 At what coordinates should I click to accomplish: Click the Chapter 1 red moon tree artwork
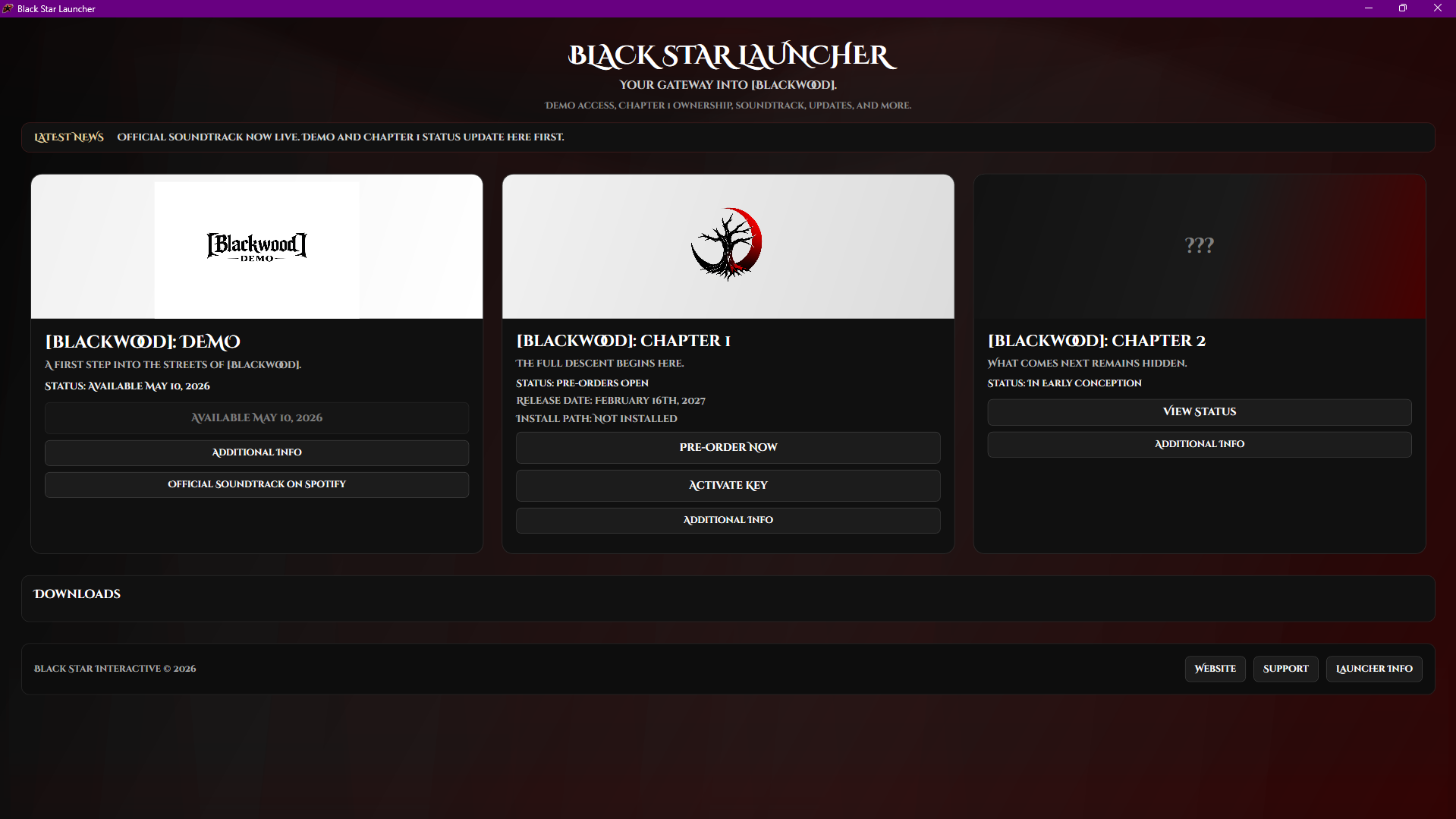[727, 244]
